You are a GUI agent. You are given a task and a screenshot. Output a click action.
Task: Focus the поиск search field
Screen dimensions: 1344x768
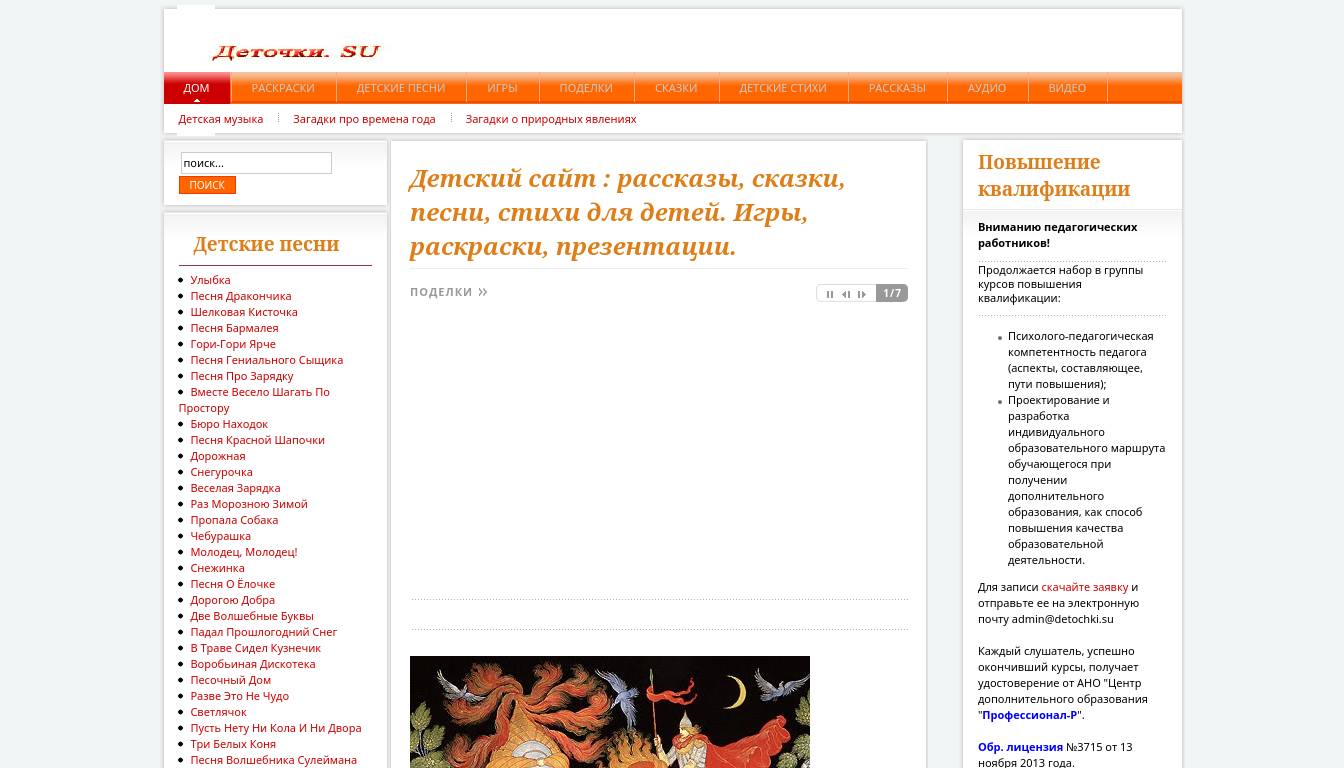pyautogui.click(x=256, y=163)
